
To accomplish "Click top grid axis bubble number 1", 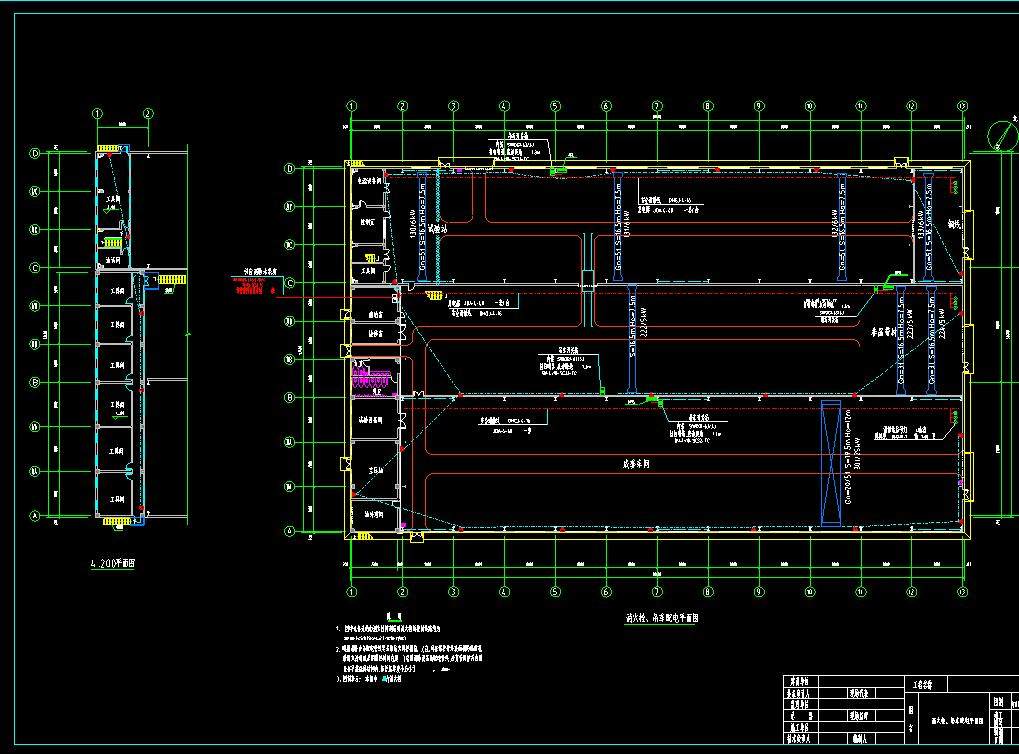I will tap(351, 106).
